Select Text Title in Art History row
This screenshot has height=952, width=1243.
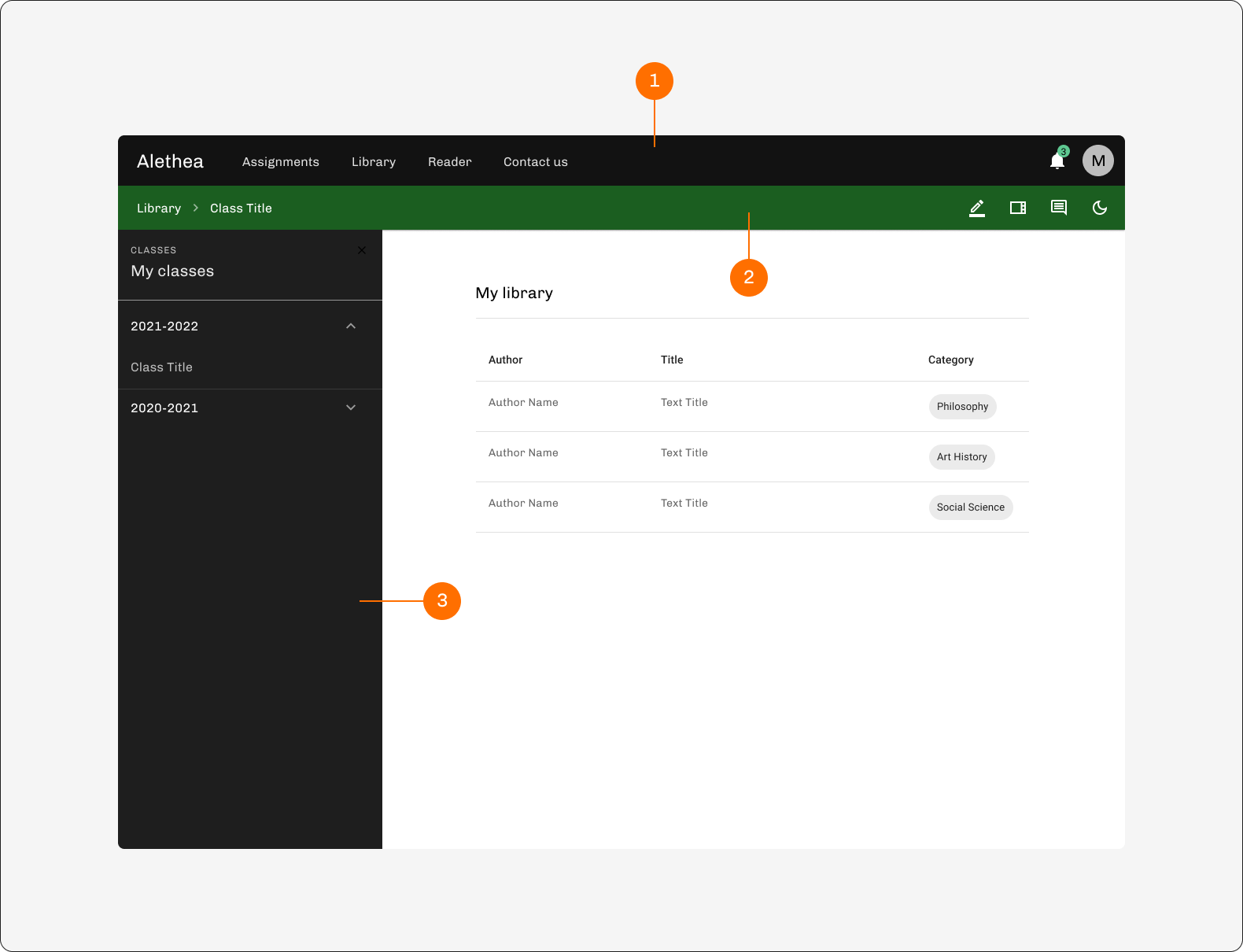[684, 452]
